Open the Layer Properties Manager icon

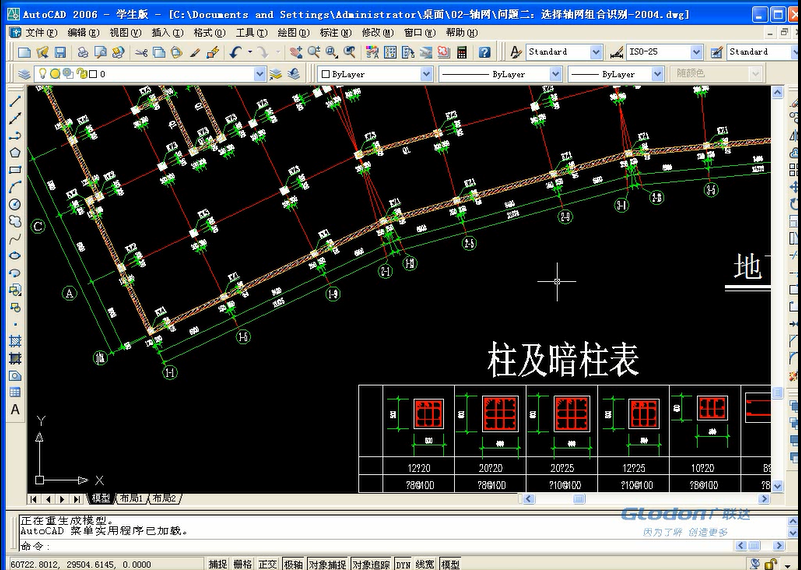tap(23, 74)
